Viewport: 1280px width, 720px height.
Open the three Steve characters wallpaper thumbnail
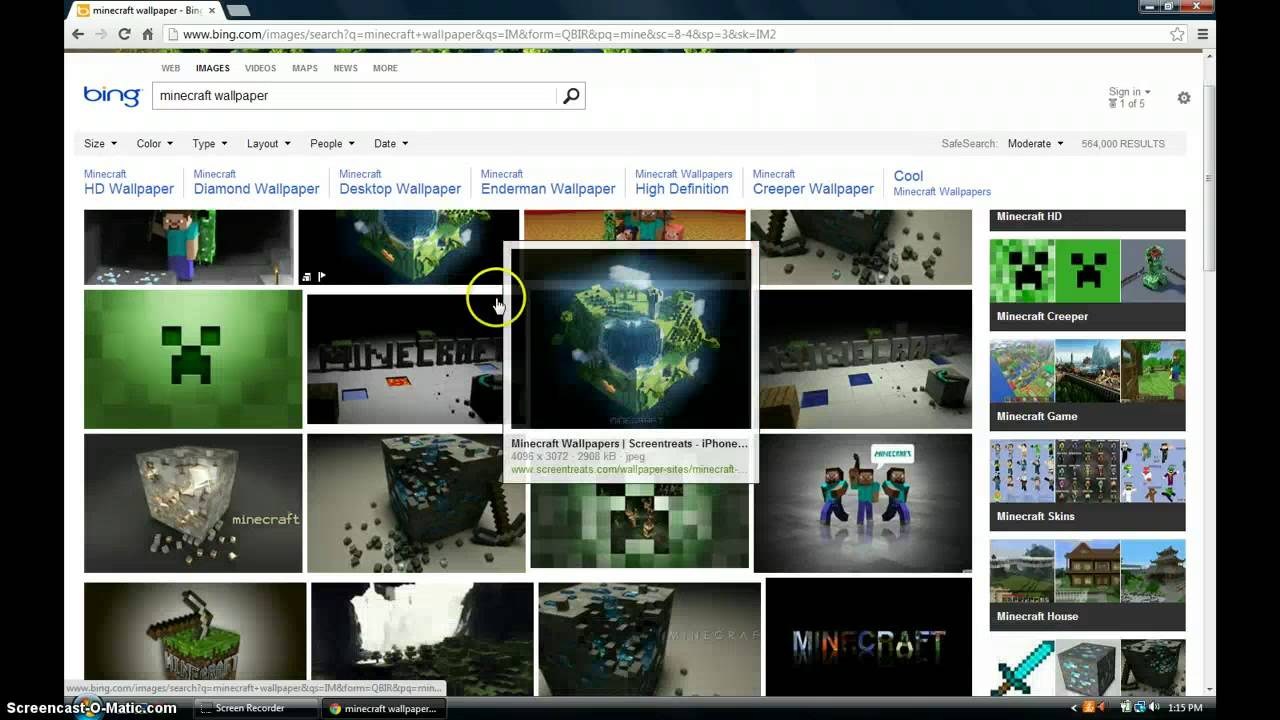pos(862,503)
